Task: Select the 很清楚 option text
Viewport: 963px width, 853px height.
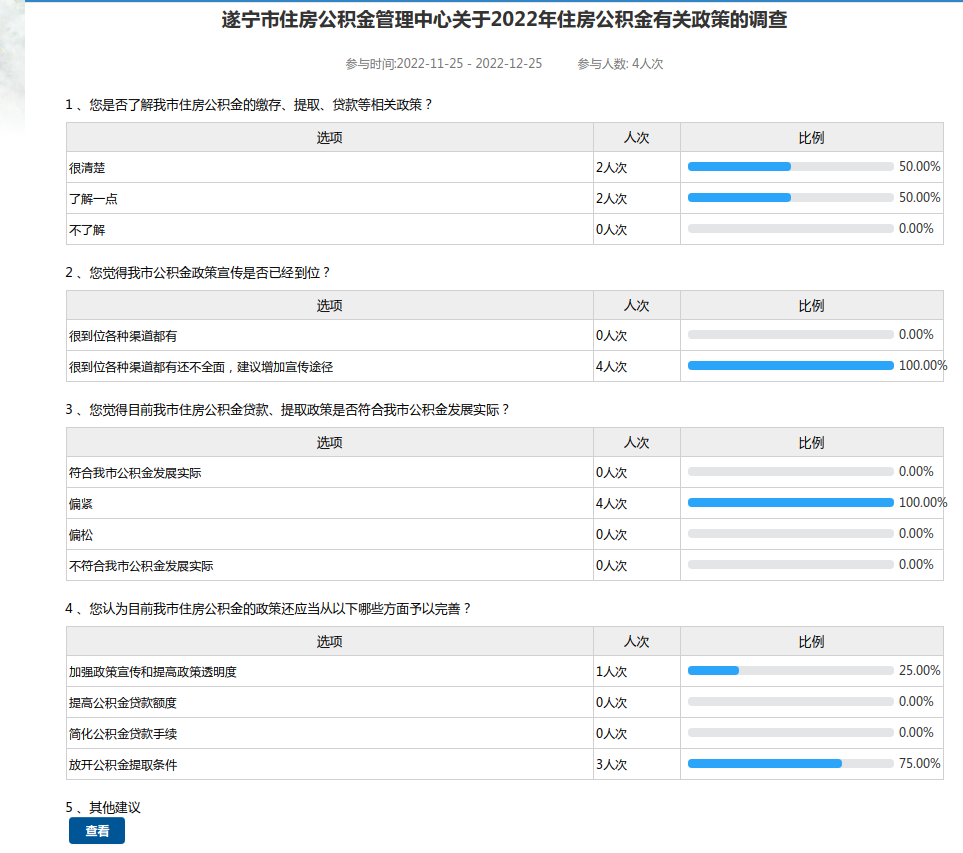Action: click(x=87, y=168)
